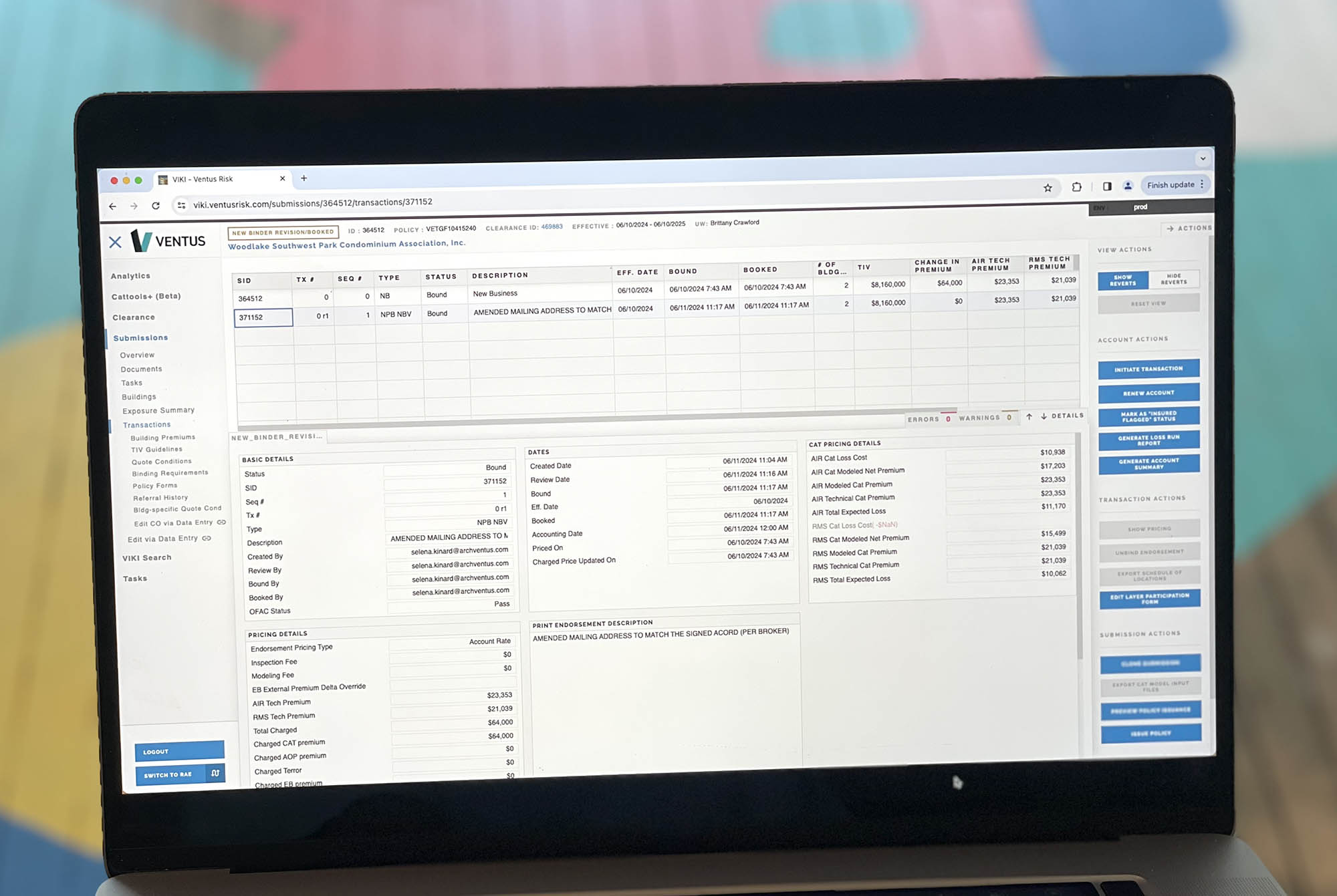The image size is (1337, 896).
Task: Click the Reset View button
Action: point(1148,303)
